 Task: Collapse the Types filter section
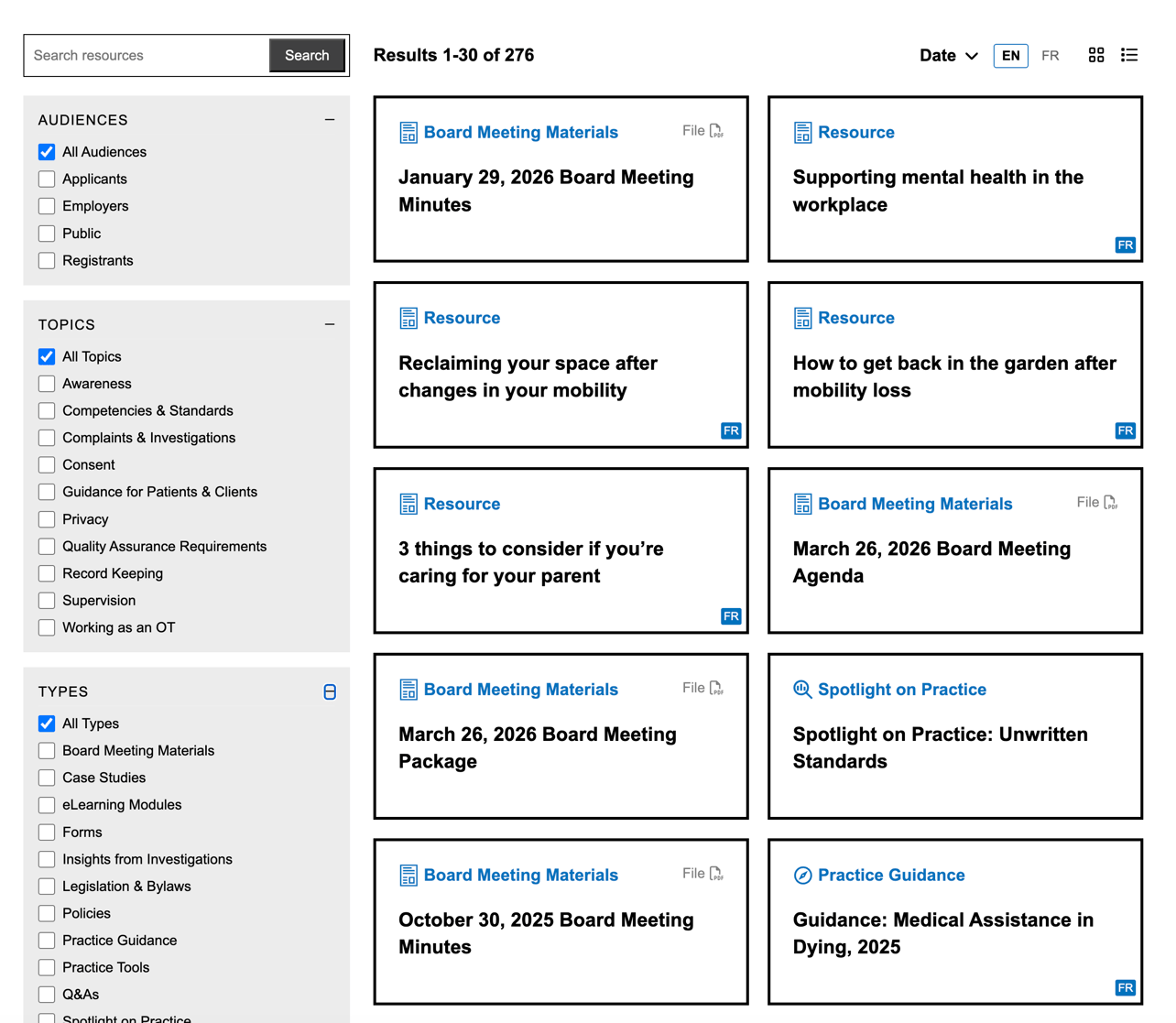[330, 691]
